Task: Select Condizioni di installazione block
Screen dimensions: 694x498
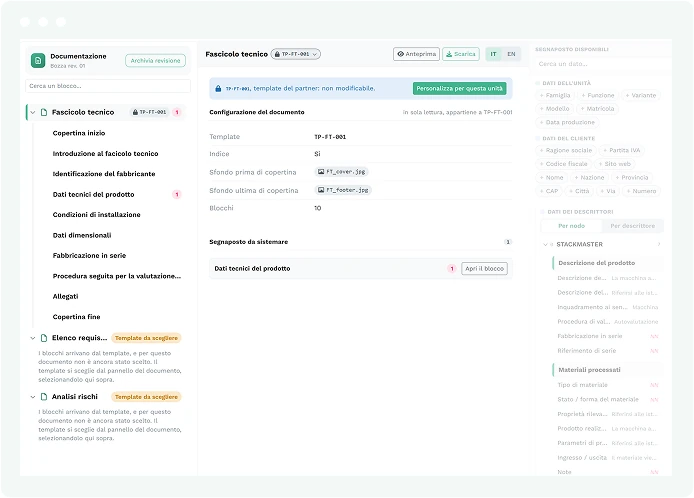Action: click(96, 215)
